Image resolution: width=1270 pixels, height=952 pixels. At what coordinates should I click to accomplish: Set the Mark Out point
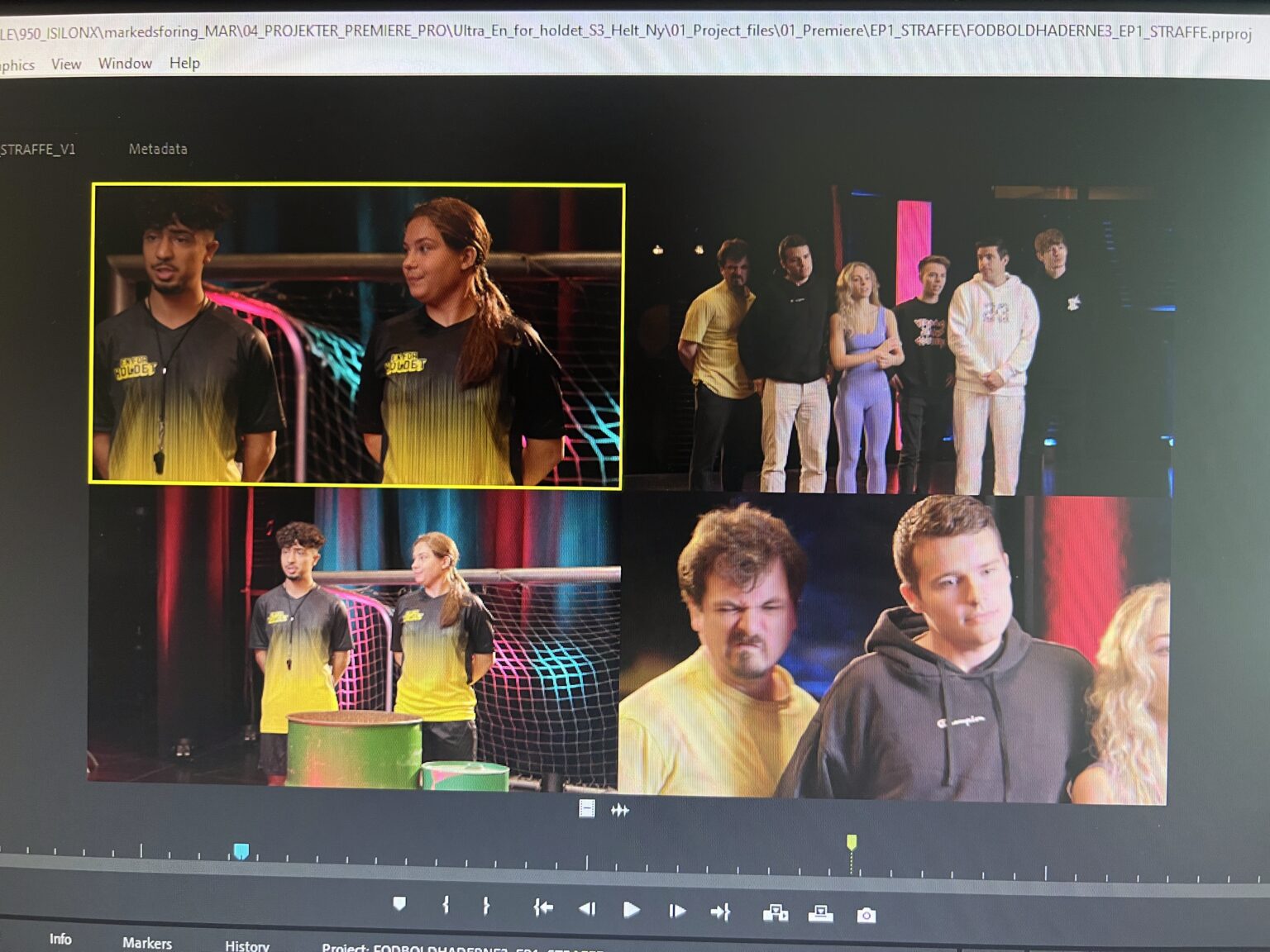click(486, 907)
